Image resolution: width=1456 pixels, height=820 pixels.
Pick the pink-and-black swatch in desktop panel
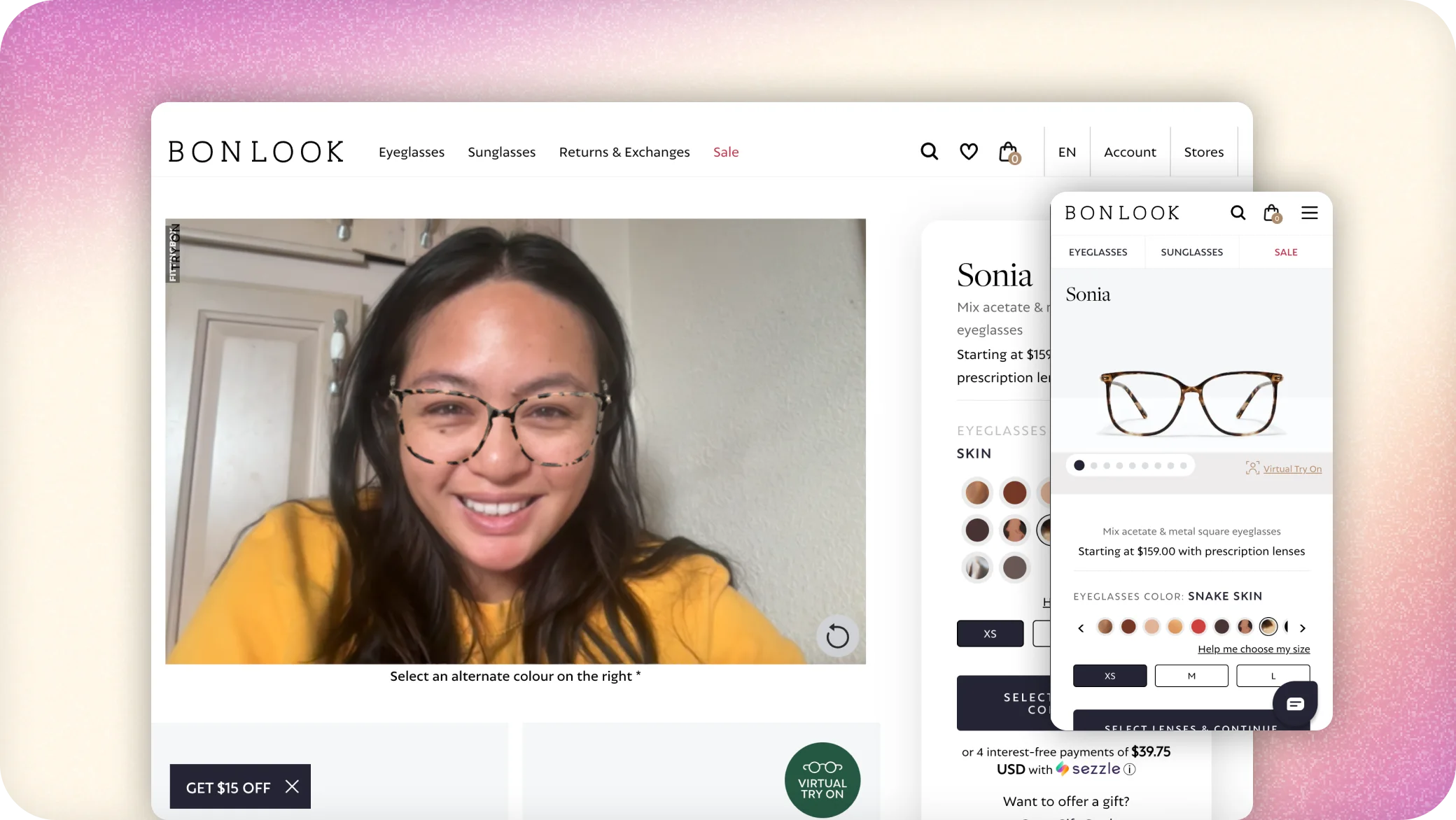[x=1014, y=530]
